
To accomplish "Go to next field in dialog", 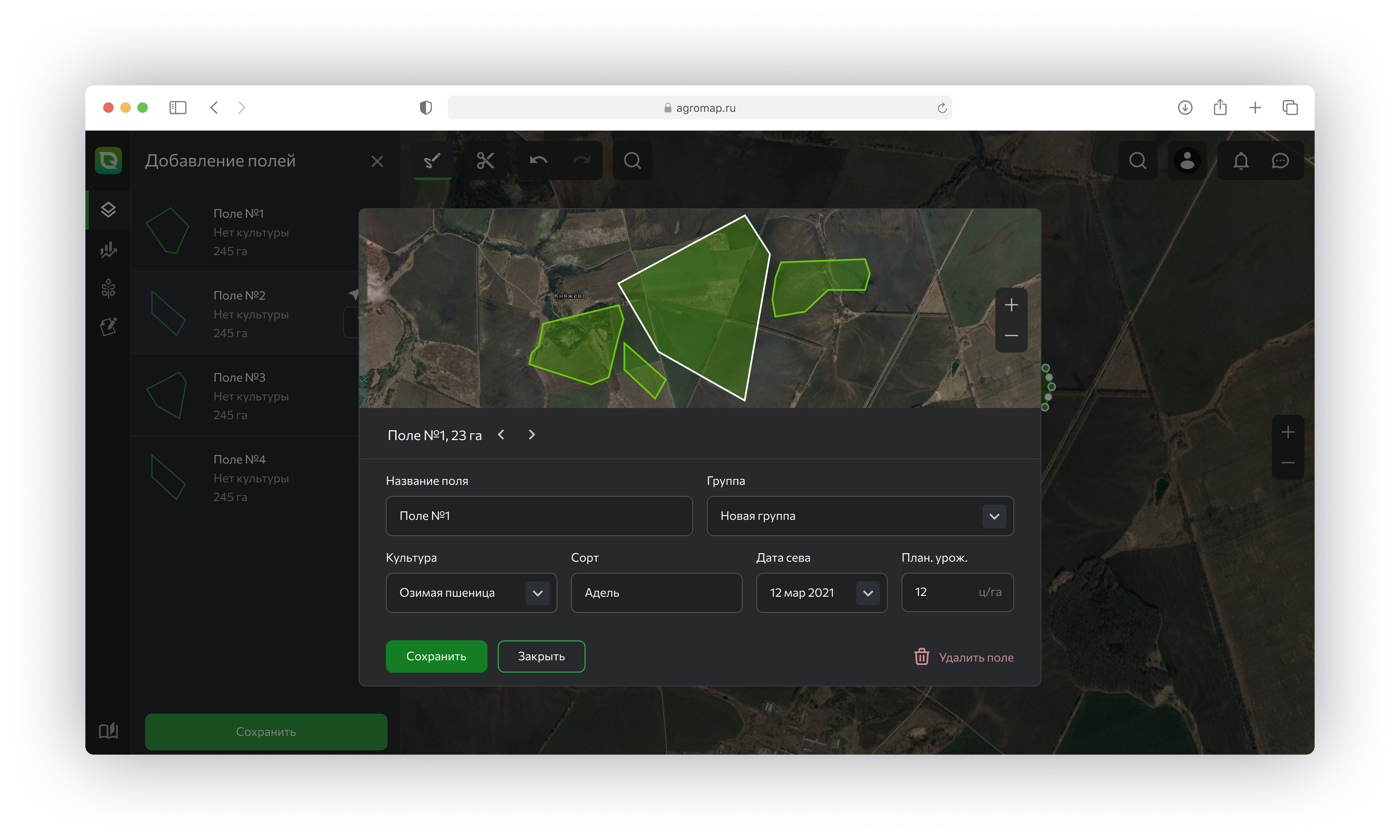I will [531, 434].
